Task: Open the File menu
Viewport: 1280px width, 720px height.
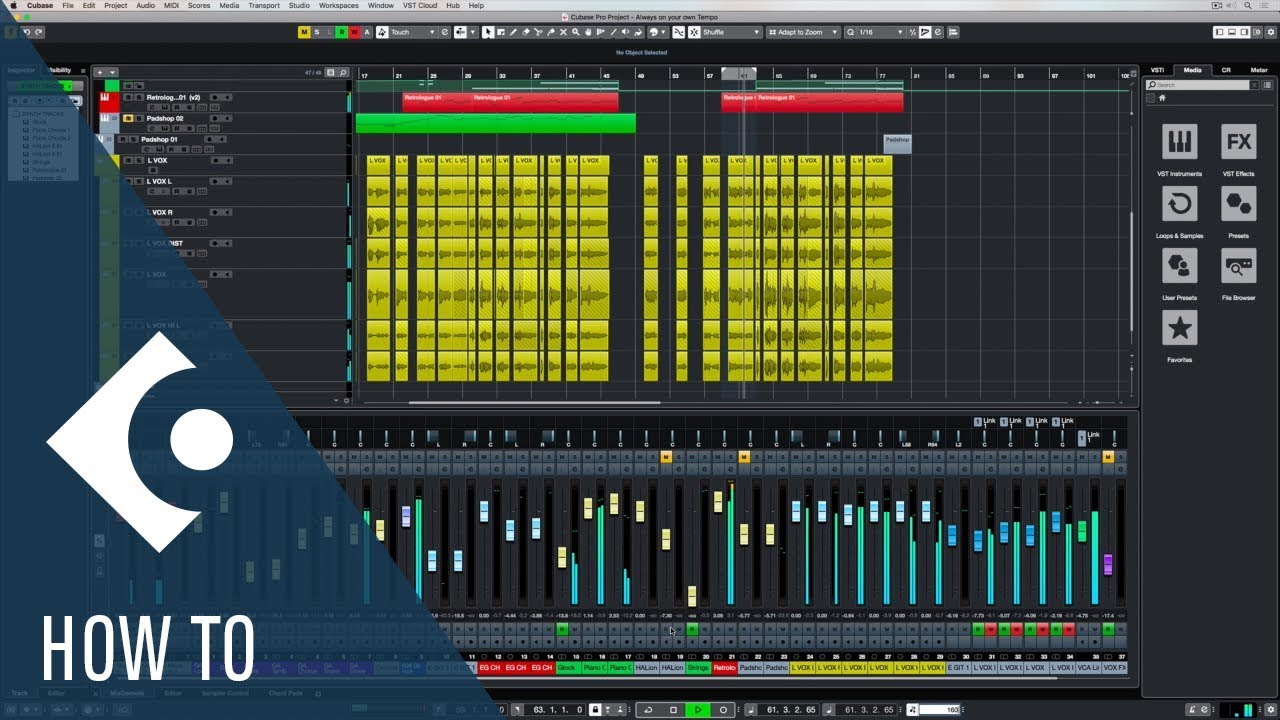Action: pos(68,5)
